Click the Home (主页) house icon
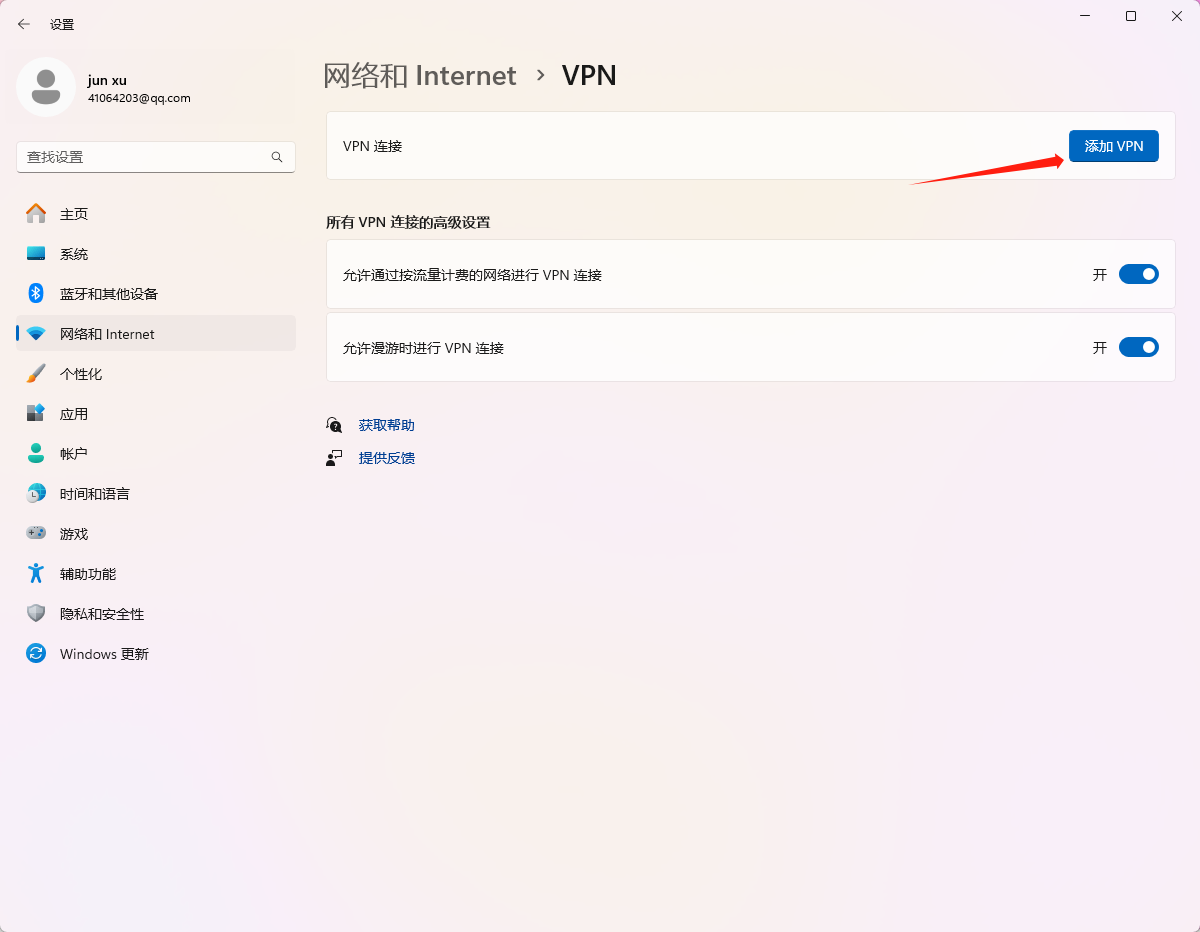This screenshot has height=932, width=1200. coord(36,214)
